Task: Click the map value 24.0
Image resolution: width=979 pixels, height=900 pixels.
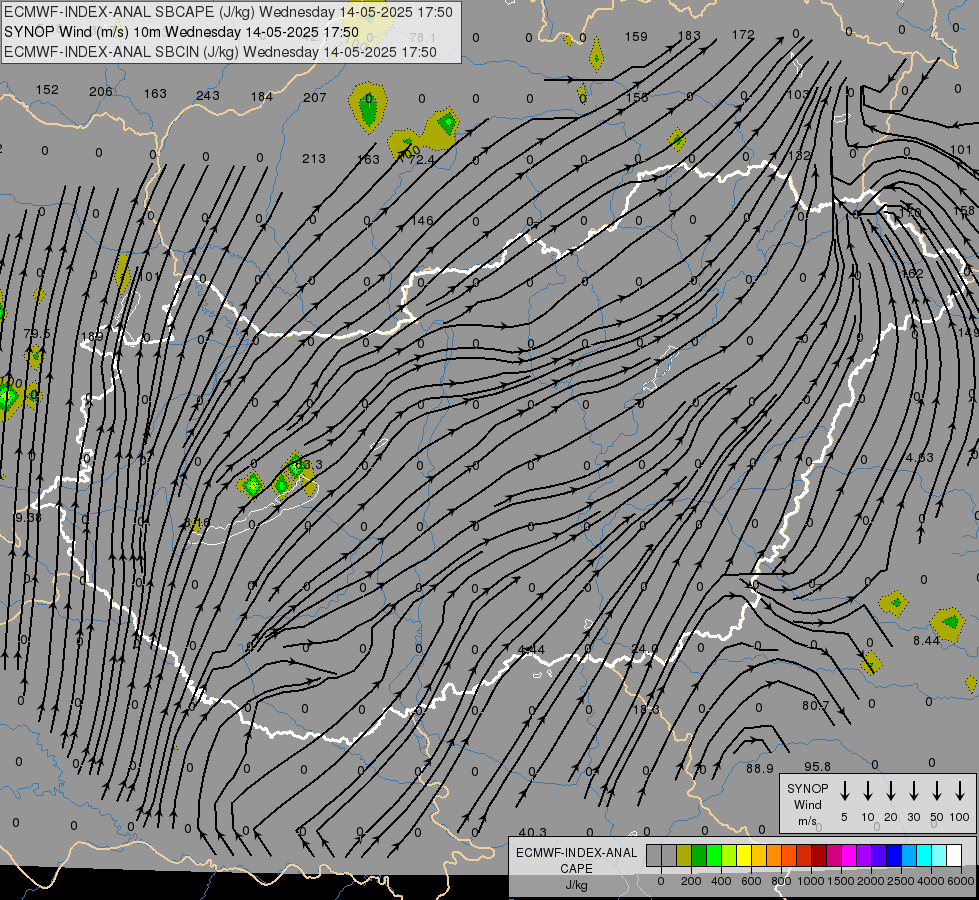Action: [645, 649]
